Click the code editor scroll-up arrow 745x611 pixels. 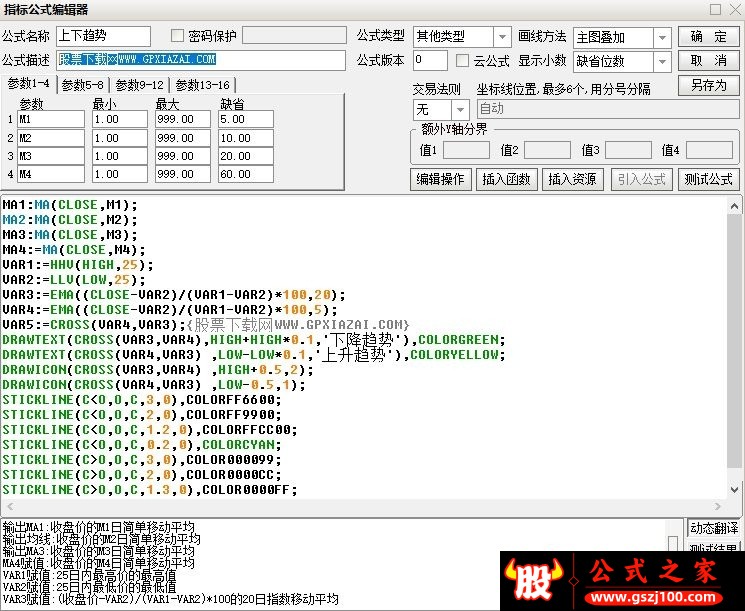[734, 206]
